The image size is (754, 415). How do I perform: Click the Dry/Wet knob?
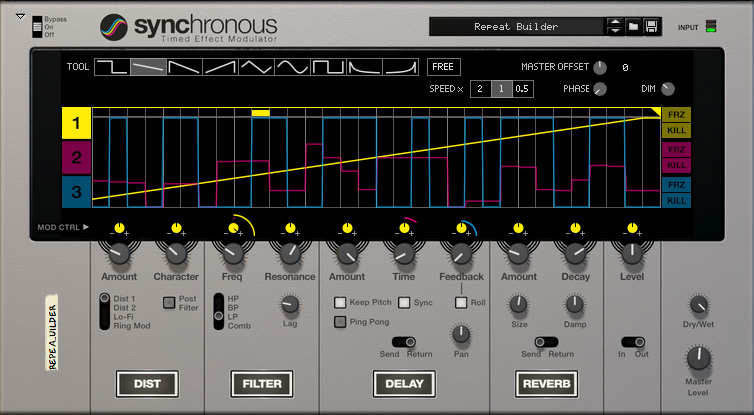[699, 306]
